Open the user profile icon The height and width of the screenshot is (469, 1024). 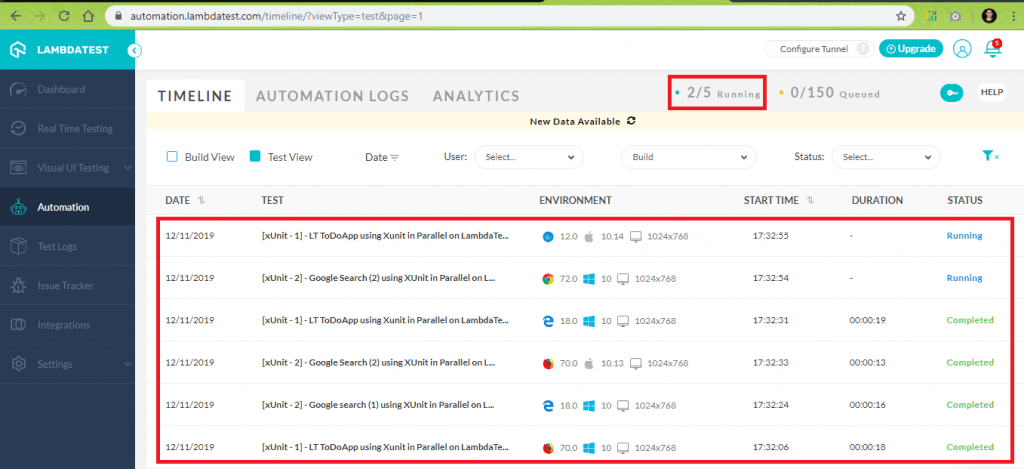pos(962,49)
